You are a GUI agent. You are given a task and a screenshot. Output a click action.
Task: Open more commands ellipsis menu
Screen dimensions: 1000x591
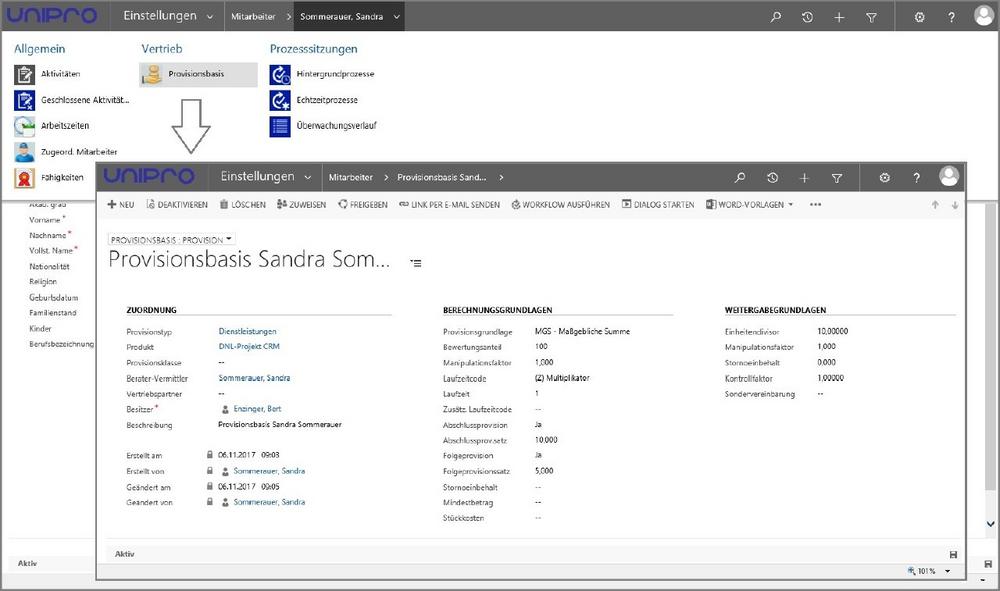pos(815,205)
